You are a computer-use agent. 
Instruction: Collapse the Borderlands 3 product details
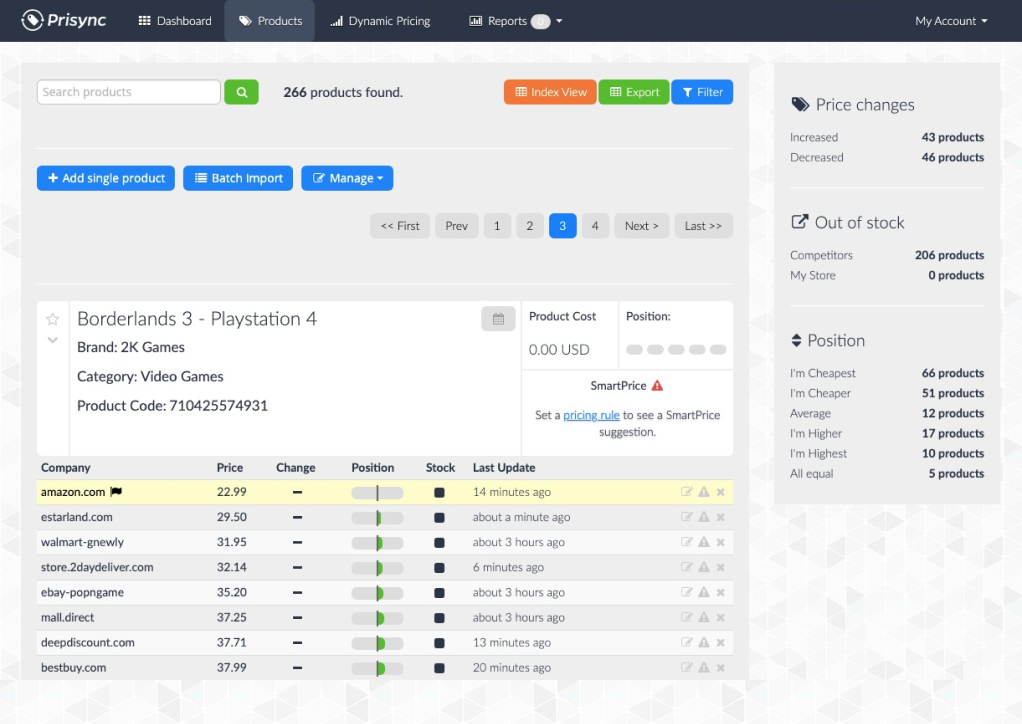pyautogui.click(x=52, y=340)
